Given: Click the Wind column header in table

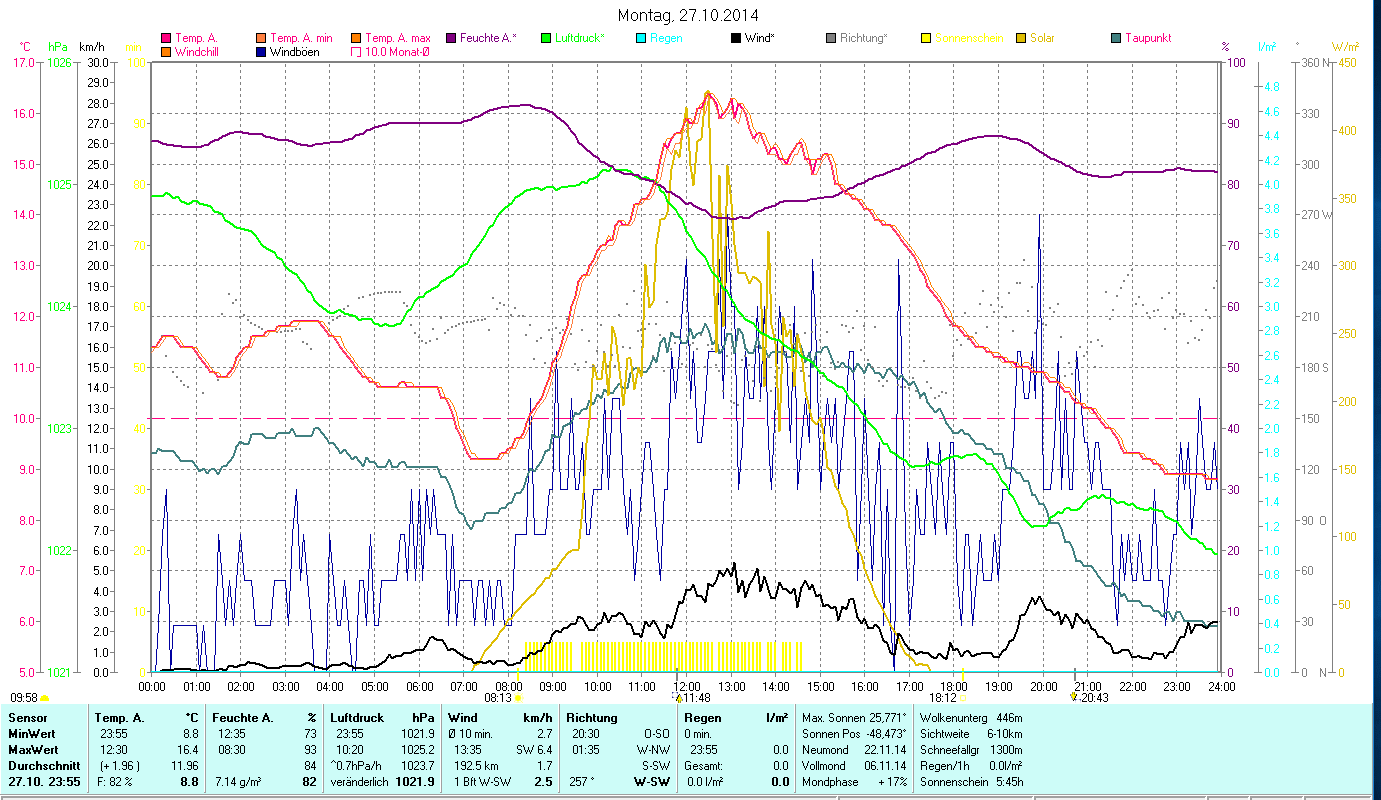Looking at the screenshot, I should tap(463, 718).
